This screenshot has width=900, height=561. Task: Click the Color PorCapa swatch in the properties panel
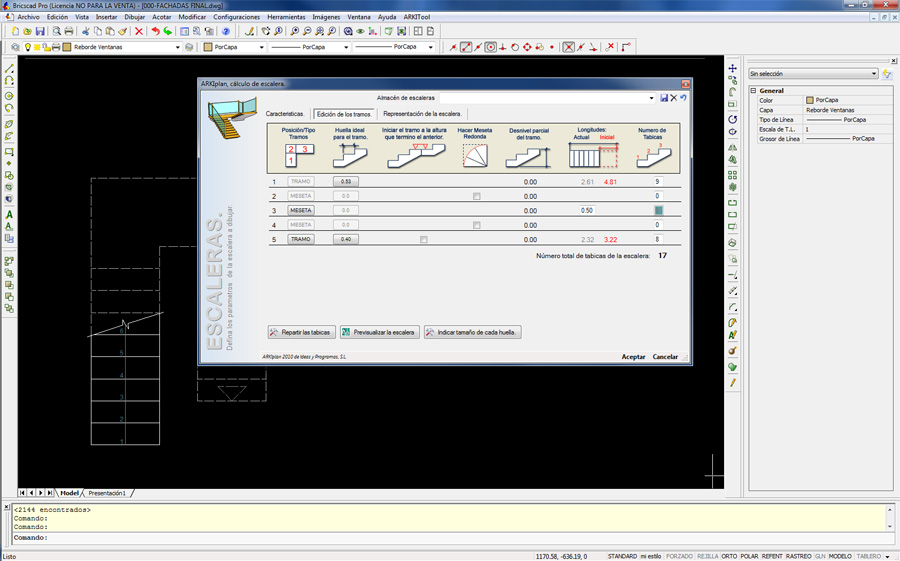(x=810, y=100)
